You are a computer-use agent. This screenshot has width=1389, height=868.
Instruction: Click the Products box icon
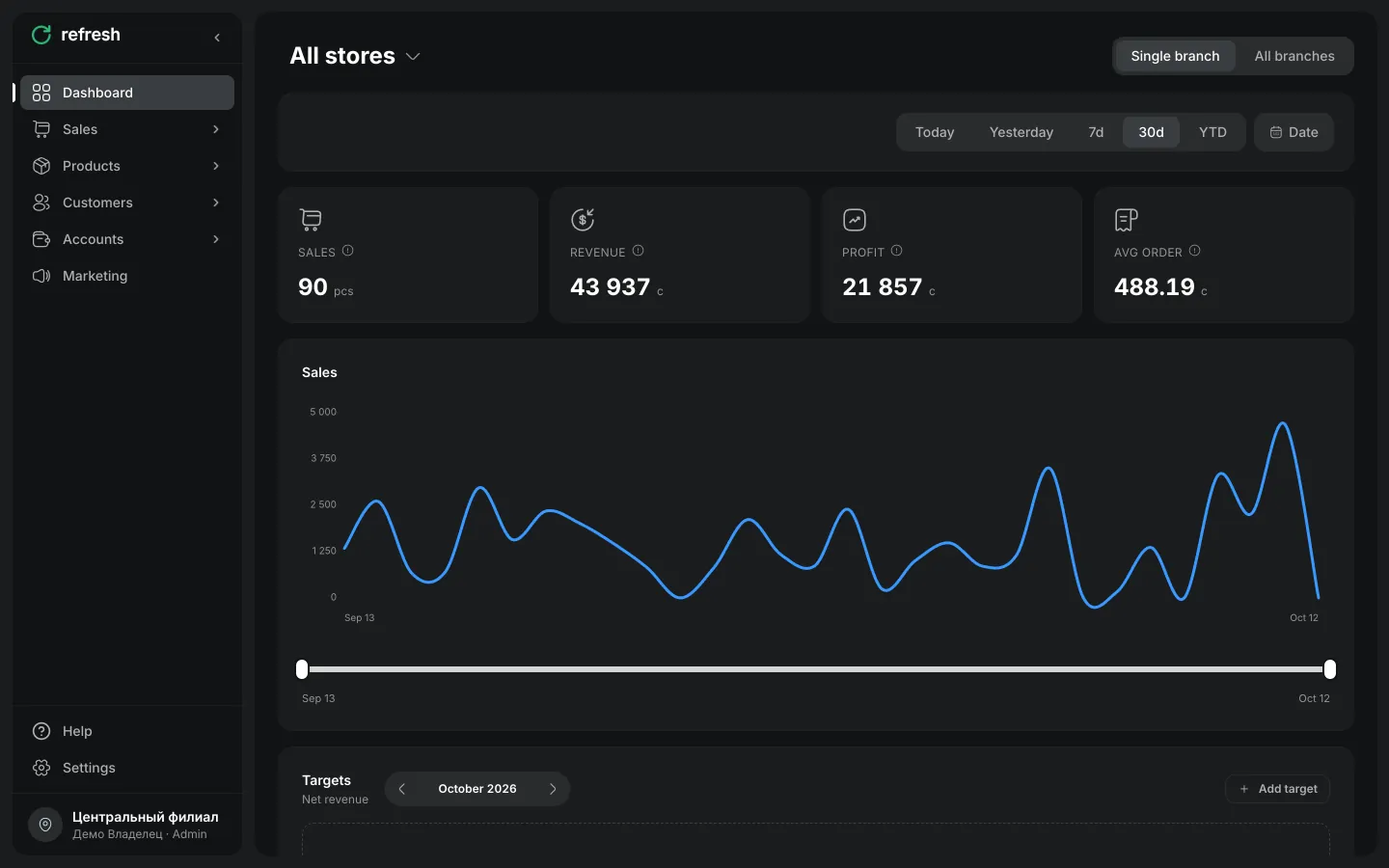41,166
